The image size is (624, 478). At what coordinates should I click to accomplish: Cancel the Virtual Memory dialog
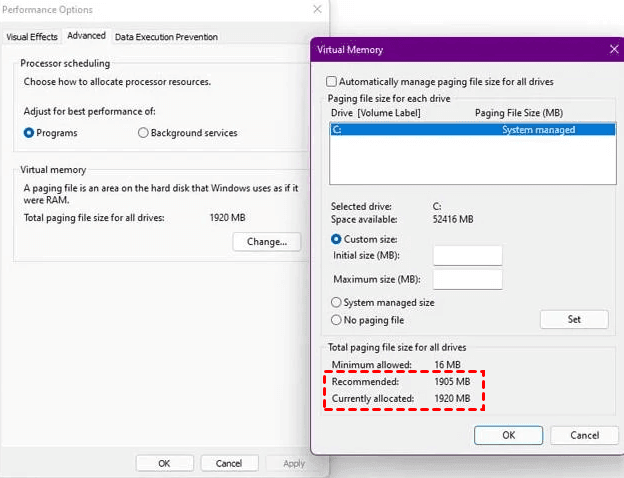[584, 435]
